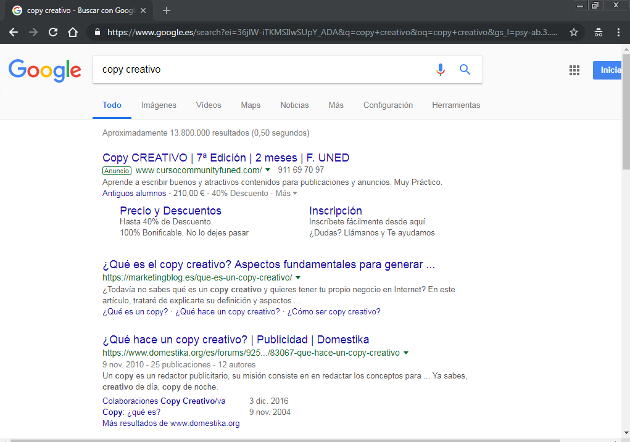Close the 'copy creativo' browser tab

click(x=143, y=11)
